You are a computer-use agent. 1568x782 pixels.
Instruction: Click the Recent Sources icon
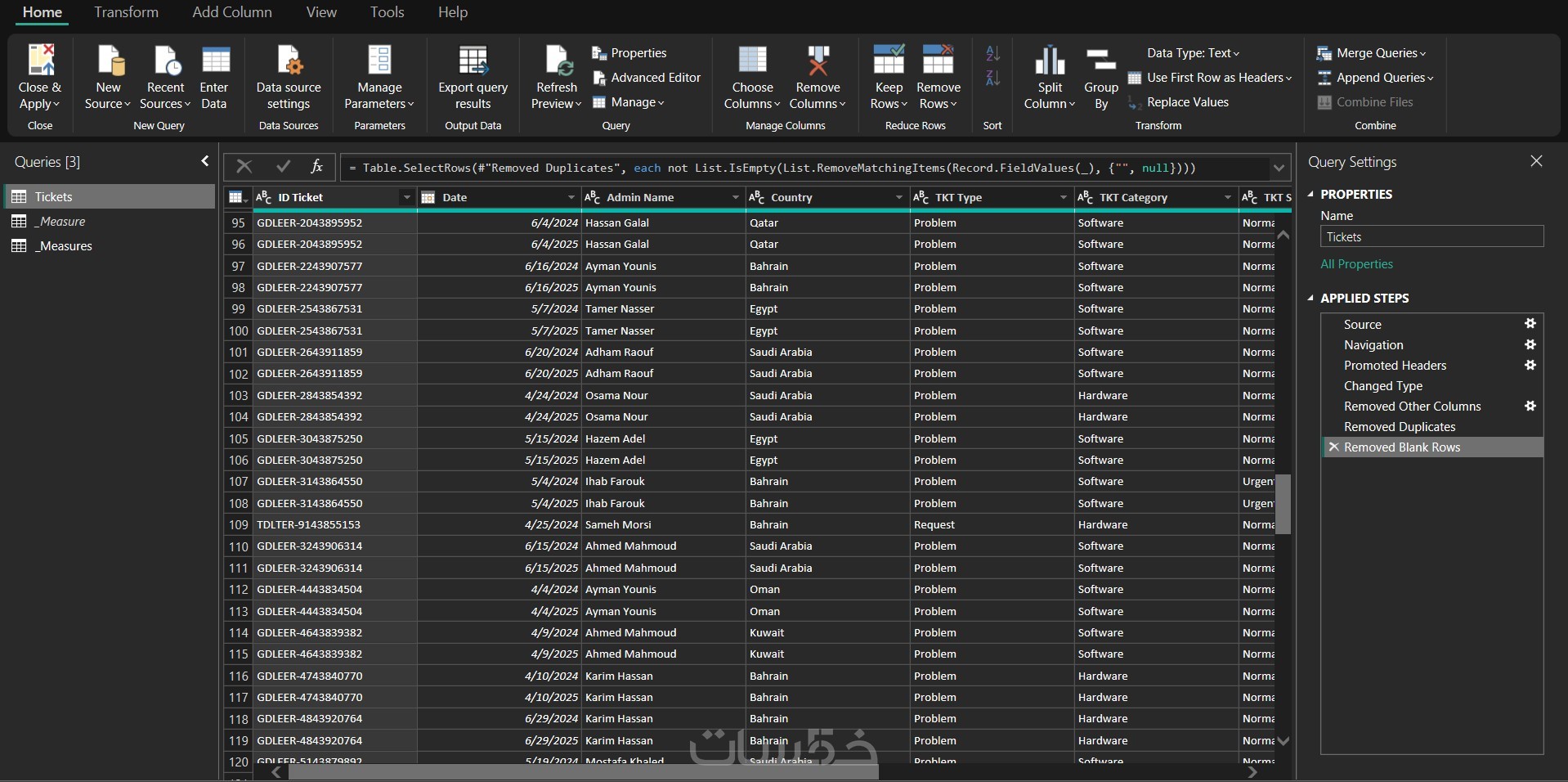tap(166, 61)
